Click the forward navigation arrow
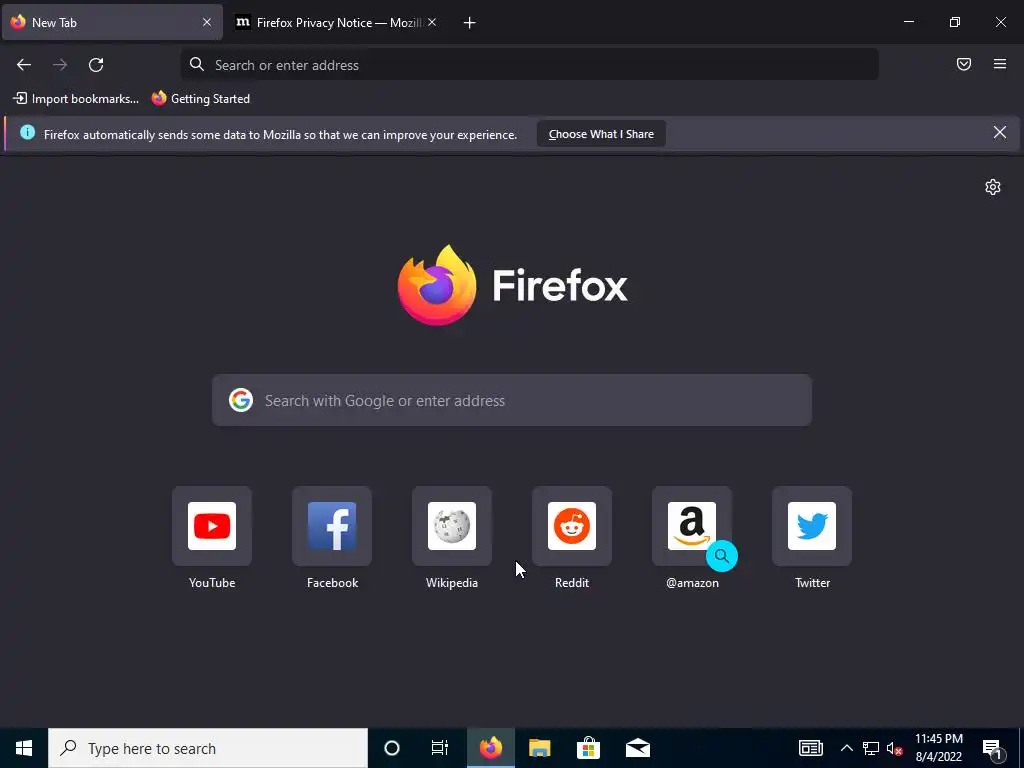 coord(60,65)
